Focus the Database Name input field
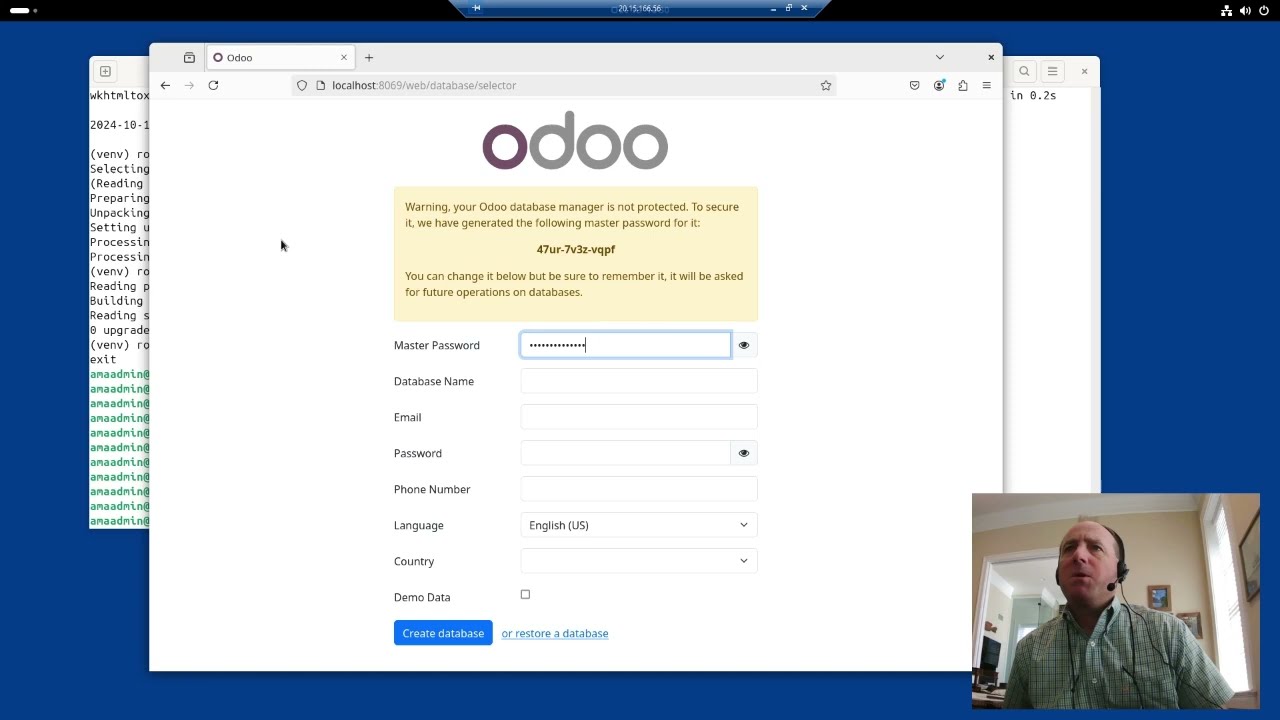 coord(639,381)
